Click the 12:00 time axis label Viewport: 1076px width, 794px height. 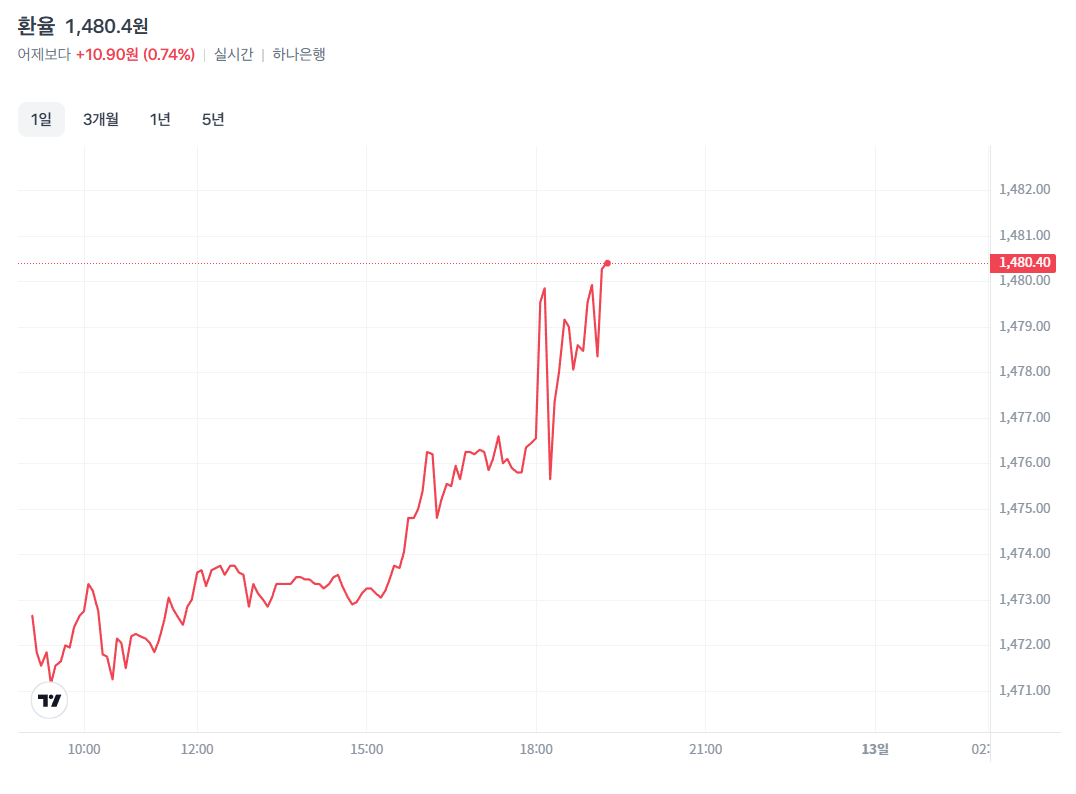[198, 749]
